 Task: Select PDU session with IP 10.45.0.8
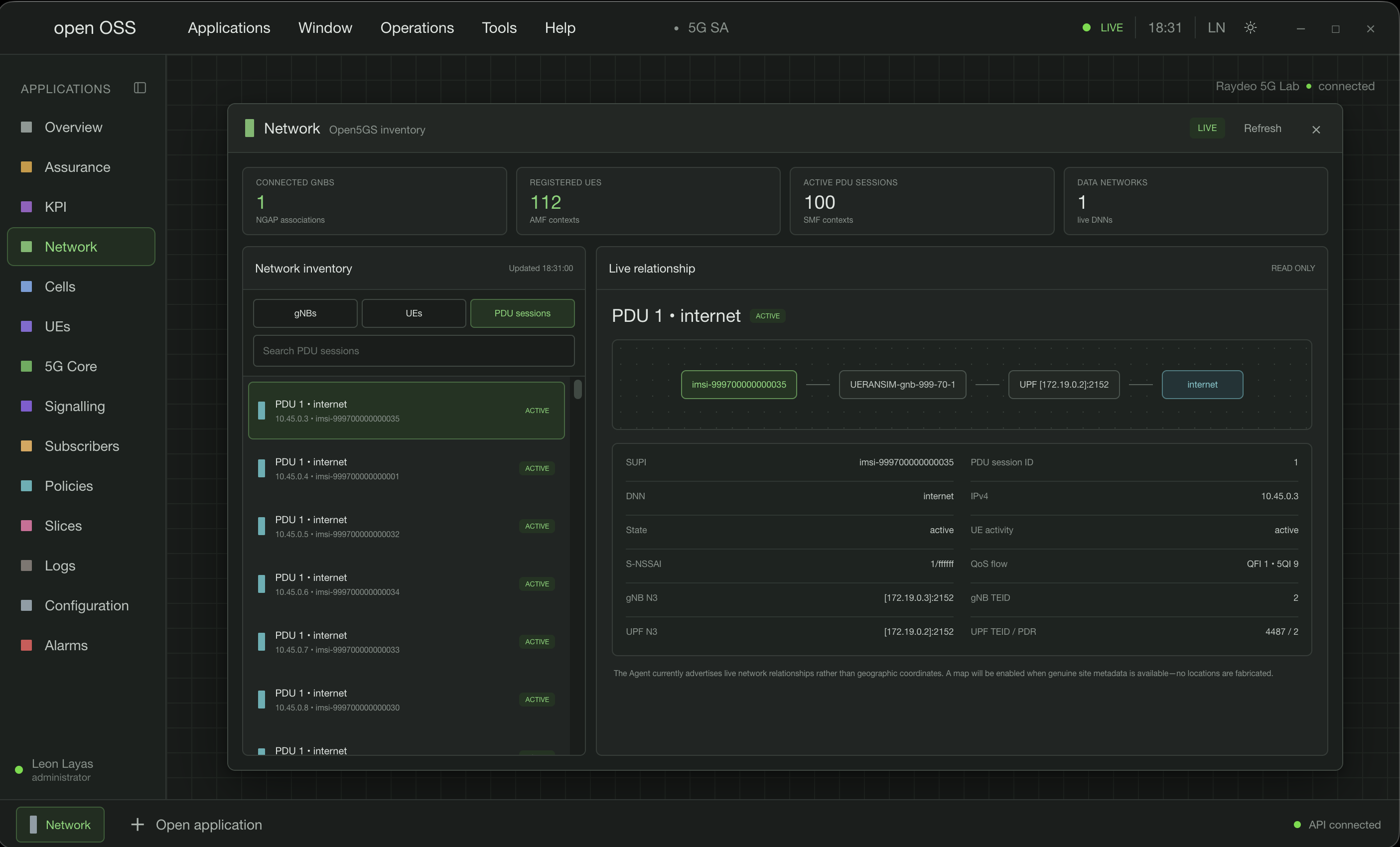[x=406, y=700]
